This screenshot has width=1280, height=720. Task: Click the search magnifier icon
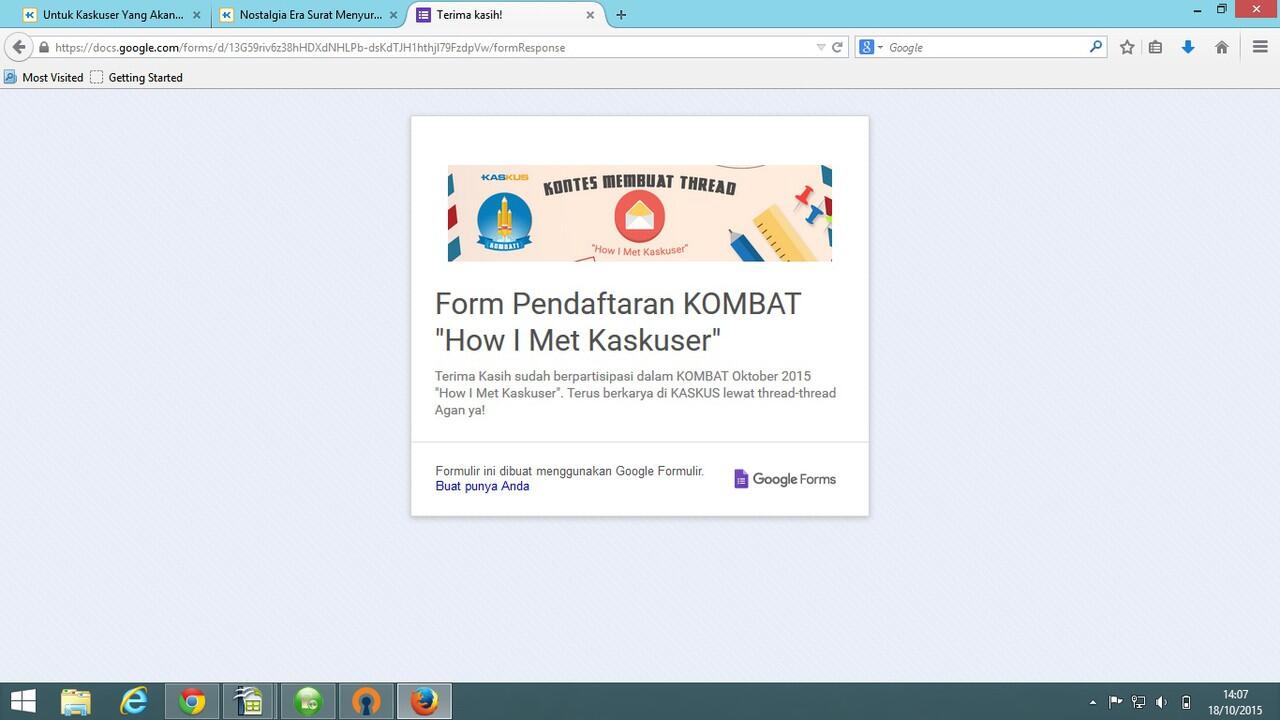(1096, 46)
